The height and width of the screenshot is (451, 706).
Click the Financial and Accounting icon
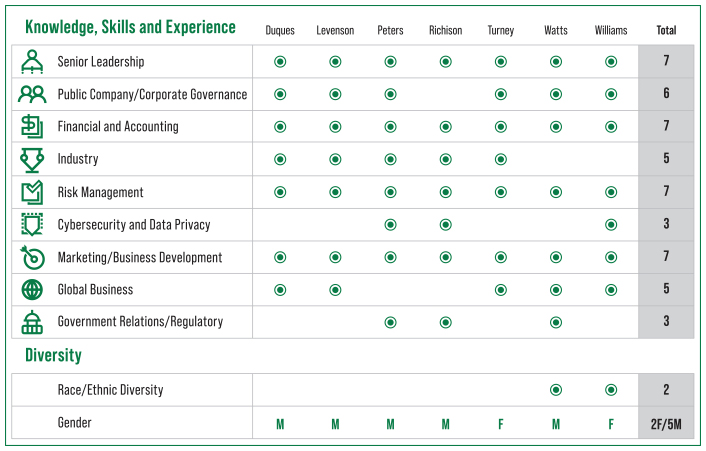tap(32, 127)
